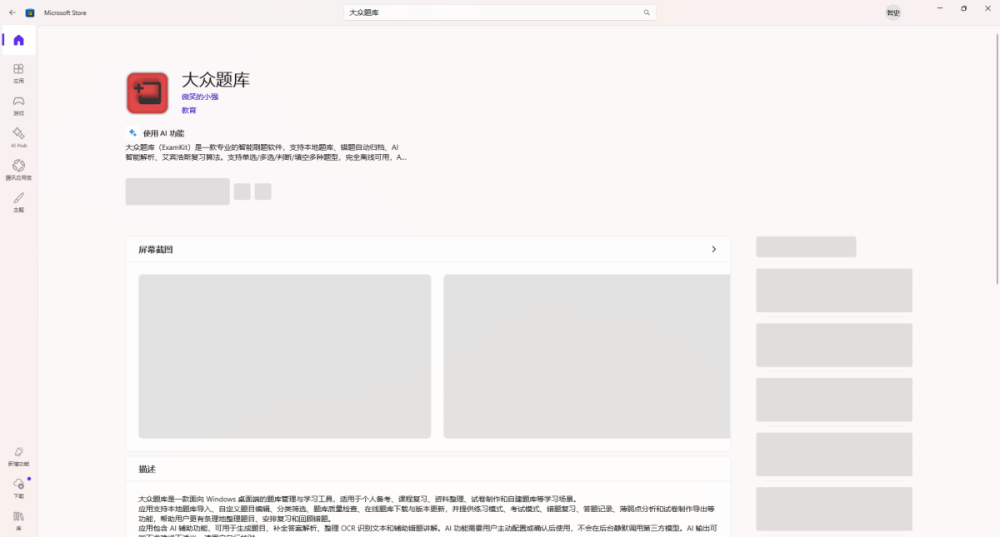Open AI Hub from the sidebar
This screenshot has height=537, width=1000.
coord(18,137)
